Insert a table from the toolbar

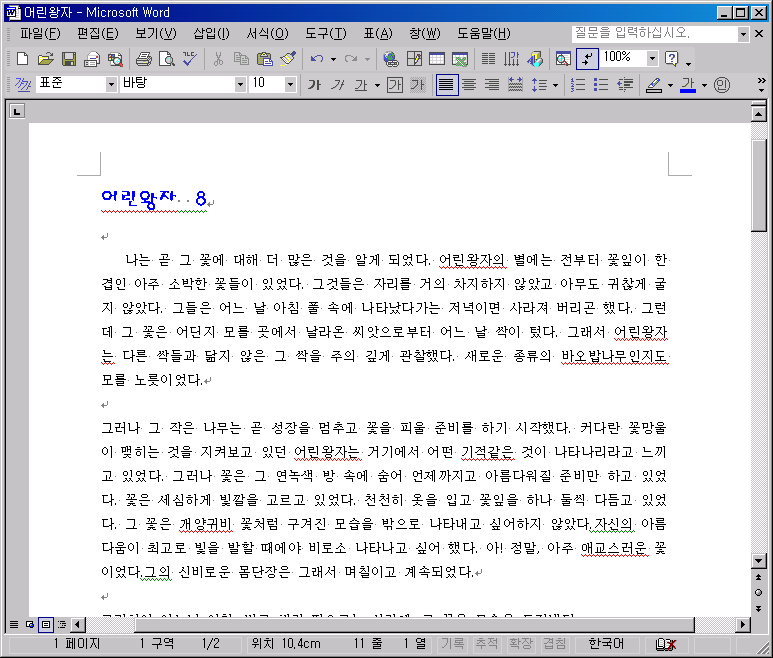point(437,59)
